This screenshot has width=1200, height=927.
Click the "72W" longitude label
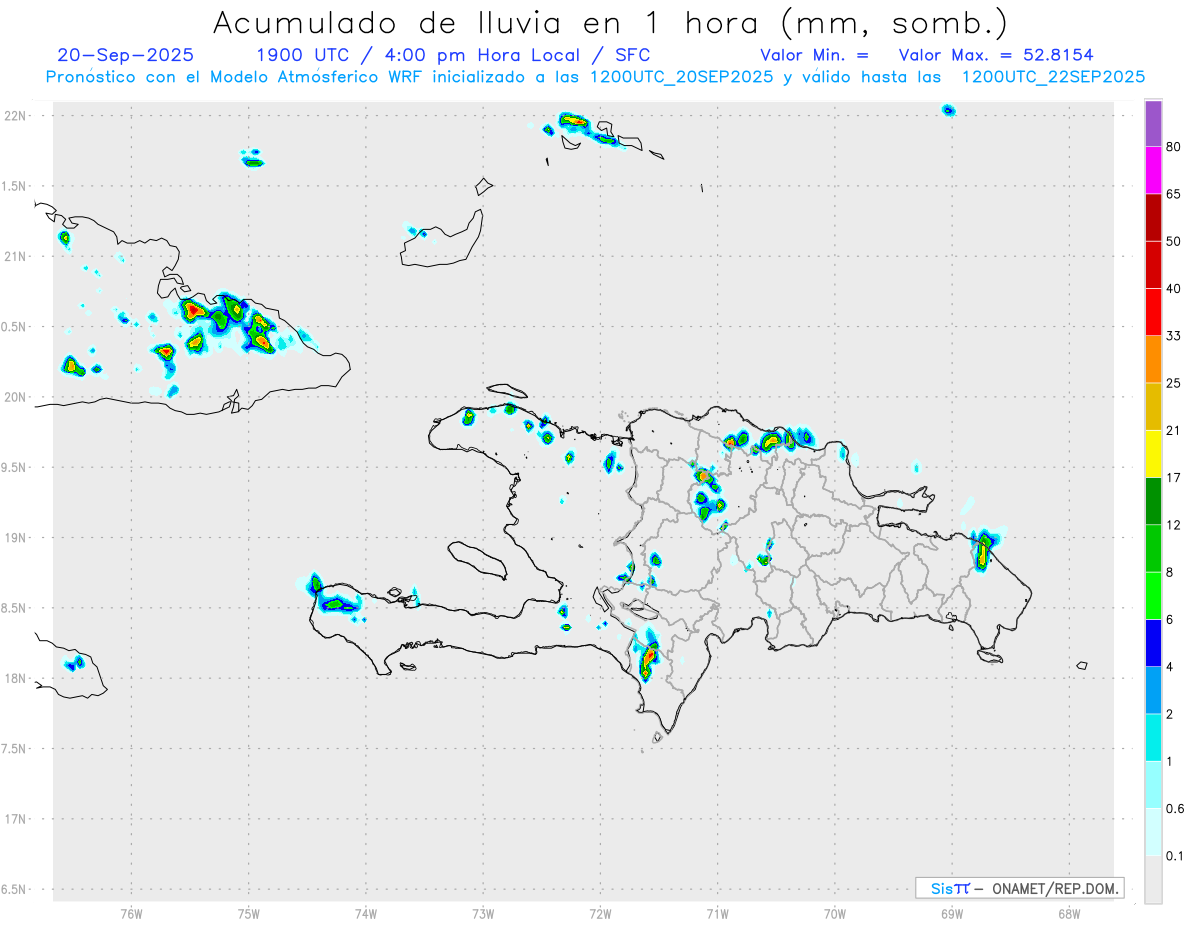(x=600, y=914)
